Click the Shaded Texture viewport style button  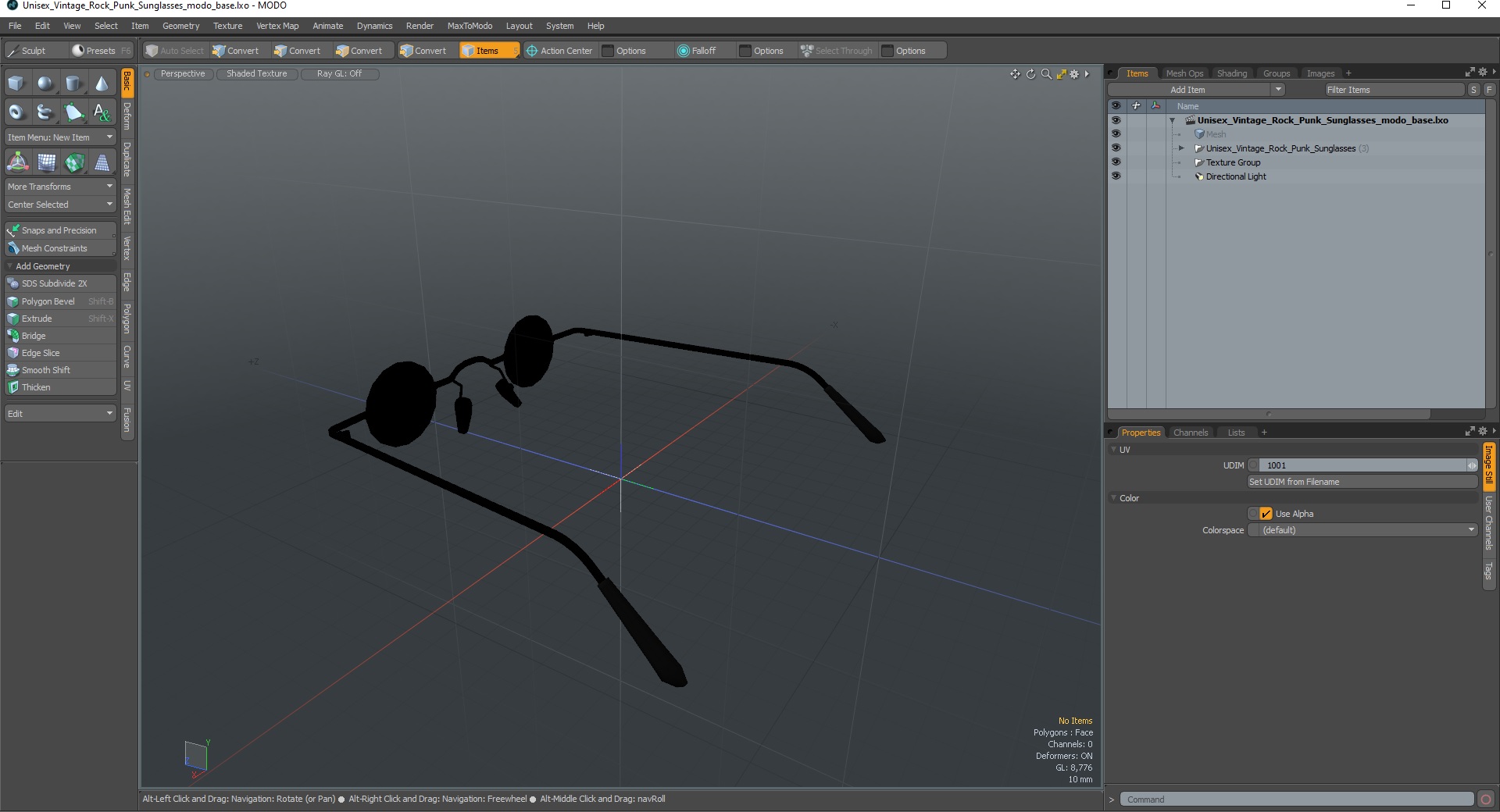click(x=257, y=73)
